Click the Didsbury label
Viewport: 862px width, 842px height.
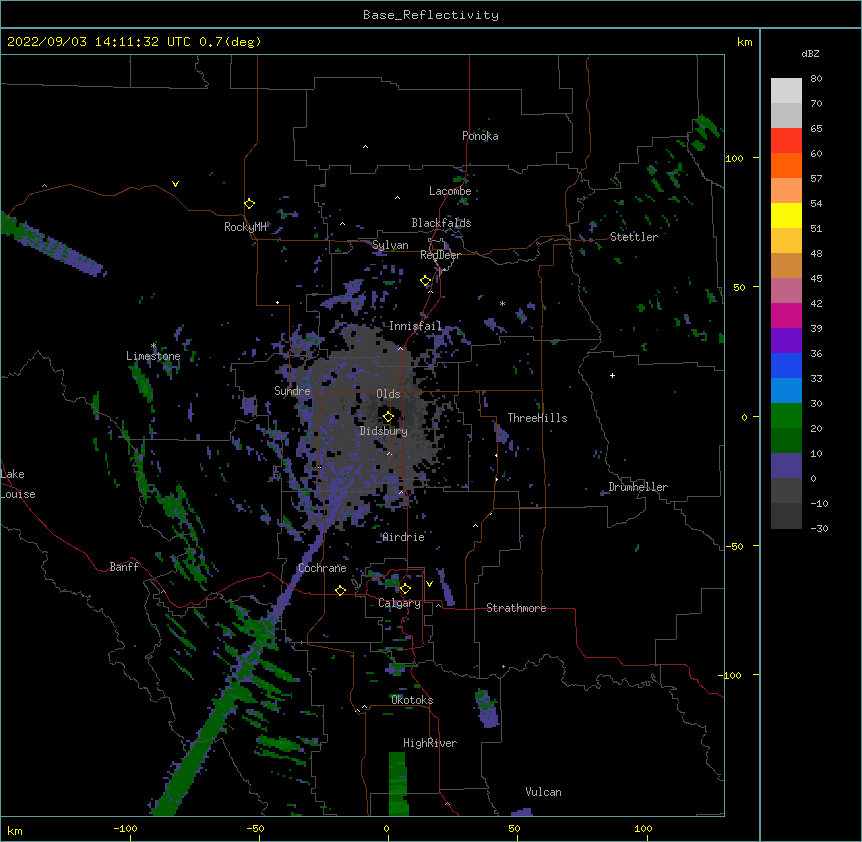[x=384, y=431]
